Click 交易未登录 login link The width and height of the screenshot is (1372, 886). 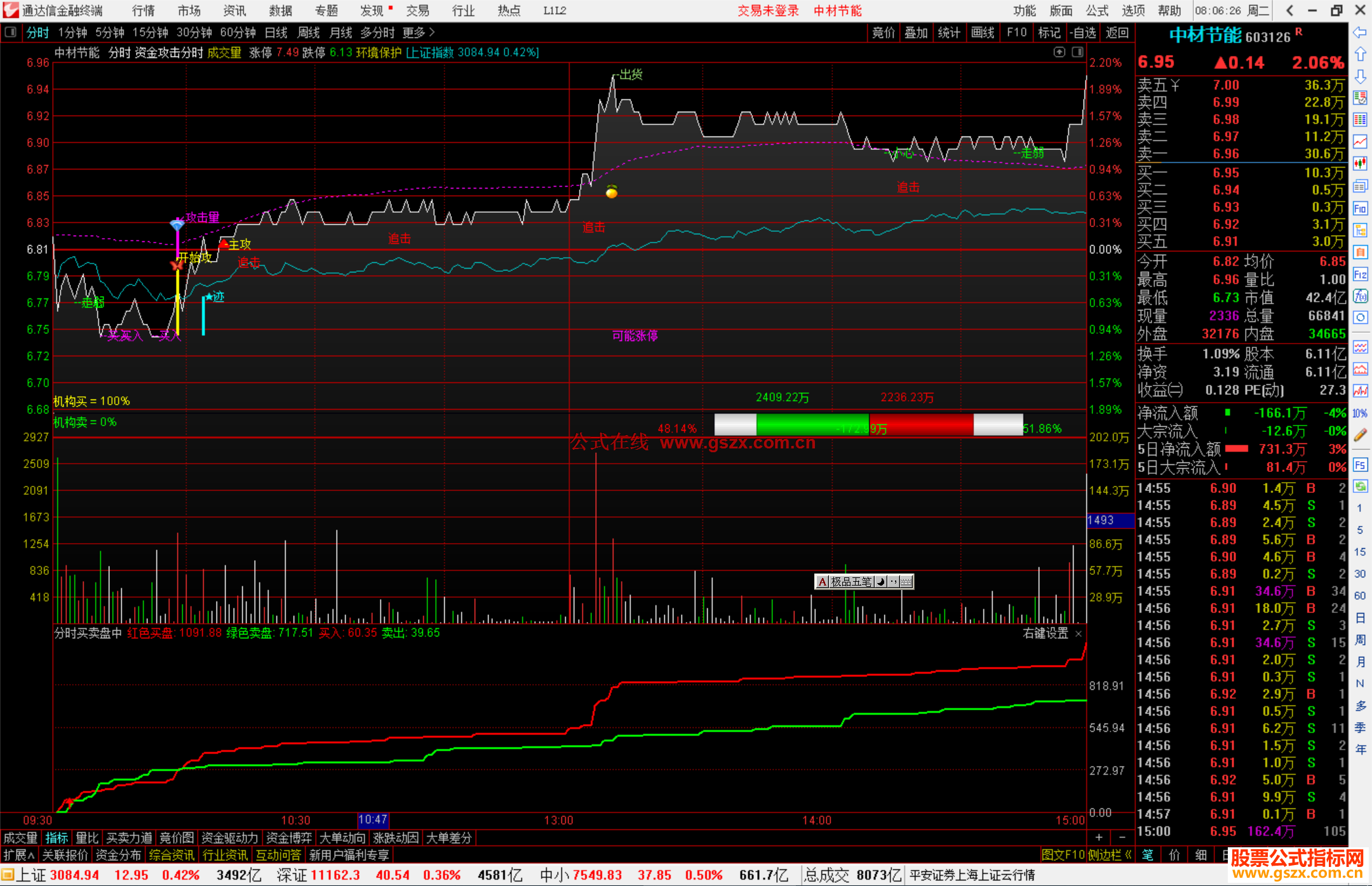click(768, 11)
